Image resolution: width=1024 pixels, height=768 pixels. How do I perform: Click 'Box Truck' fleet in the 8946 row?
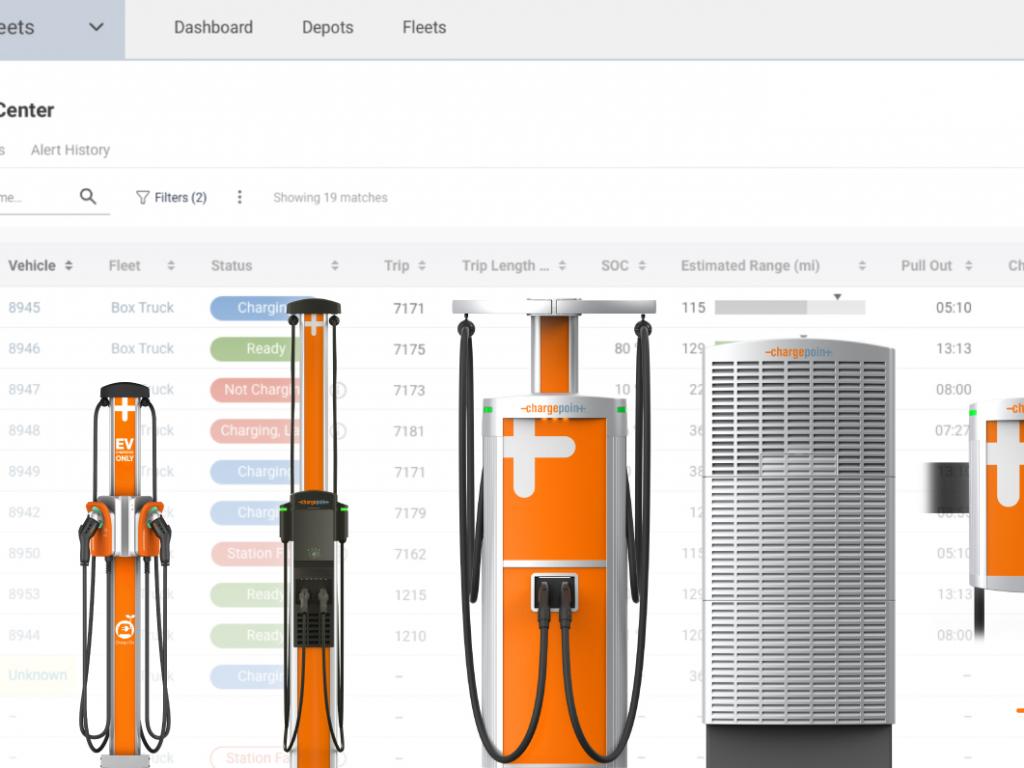[142, 349]
